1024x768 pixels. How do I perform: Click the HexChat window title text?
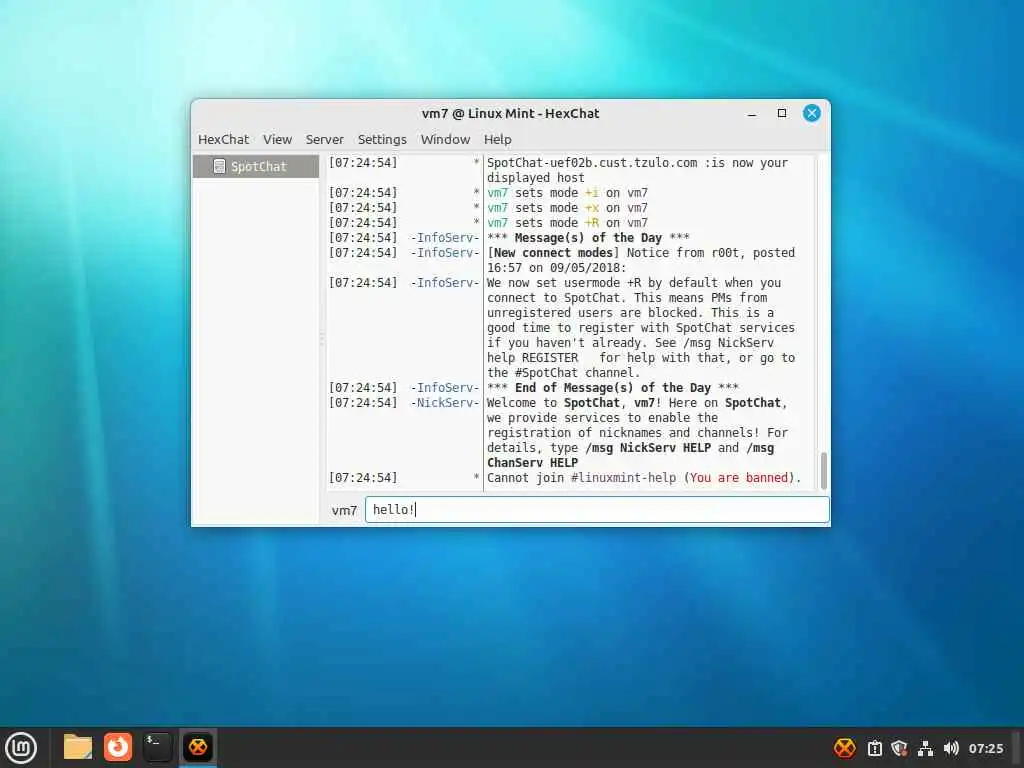point(510,114)
